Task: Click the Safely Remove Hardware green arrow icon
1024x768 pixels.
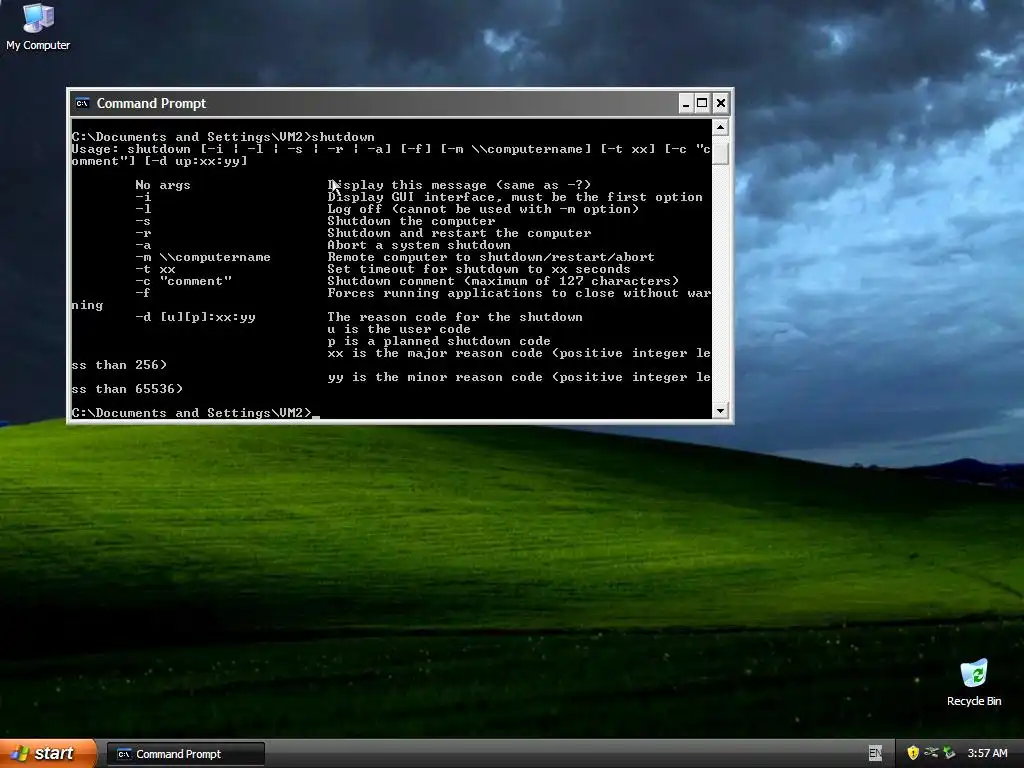Action: [x=949, y=753]
